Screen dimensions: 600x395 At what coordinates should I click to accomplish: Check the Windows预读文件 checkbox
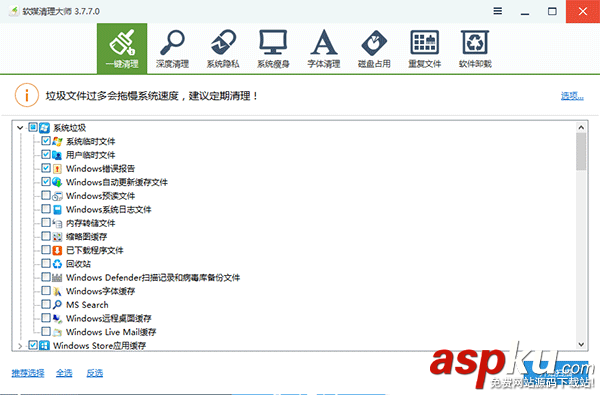point(46,195)
